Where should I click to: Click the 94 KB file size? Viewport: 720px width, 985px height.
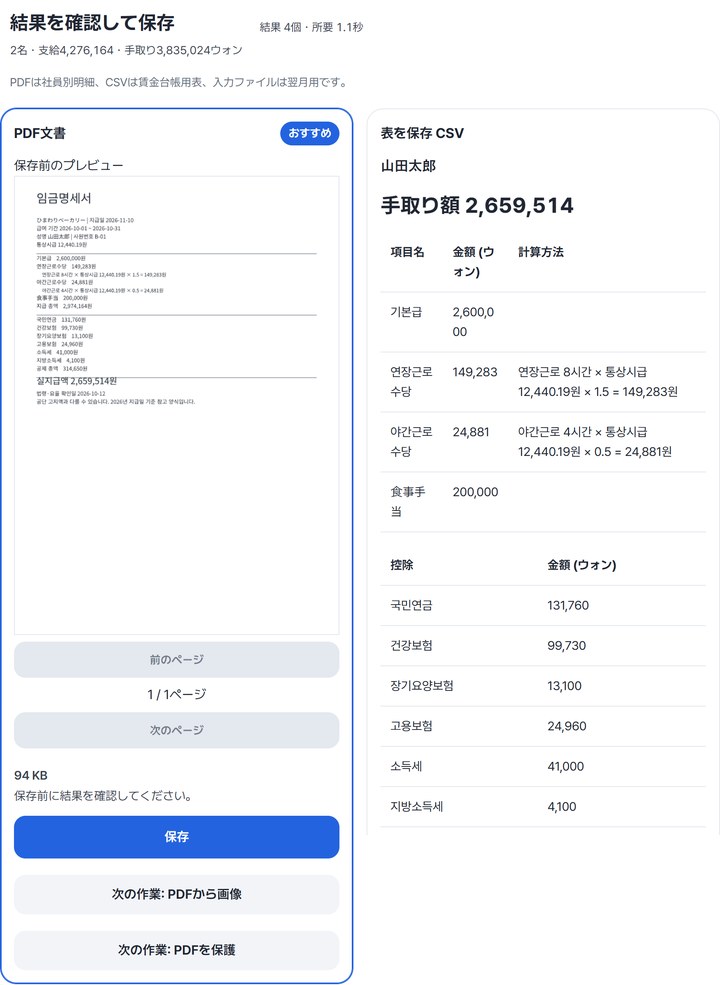(x=31, y=775)
